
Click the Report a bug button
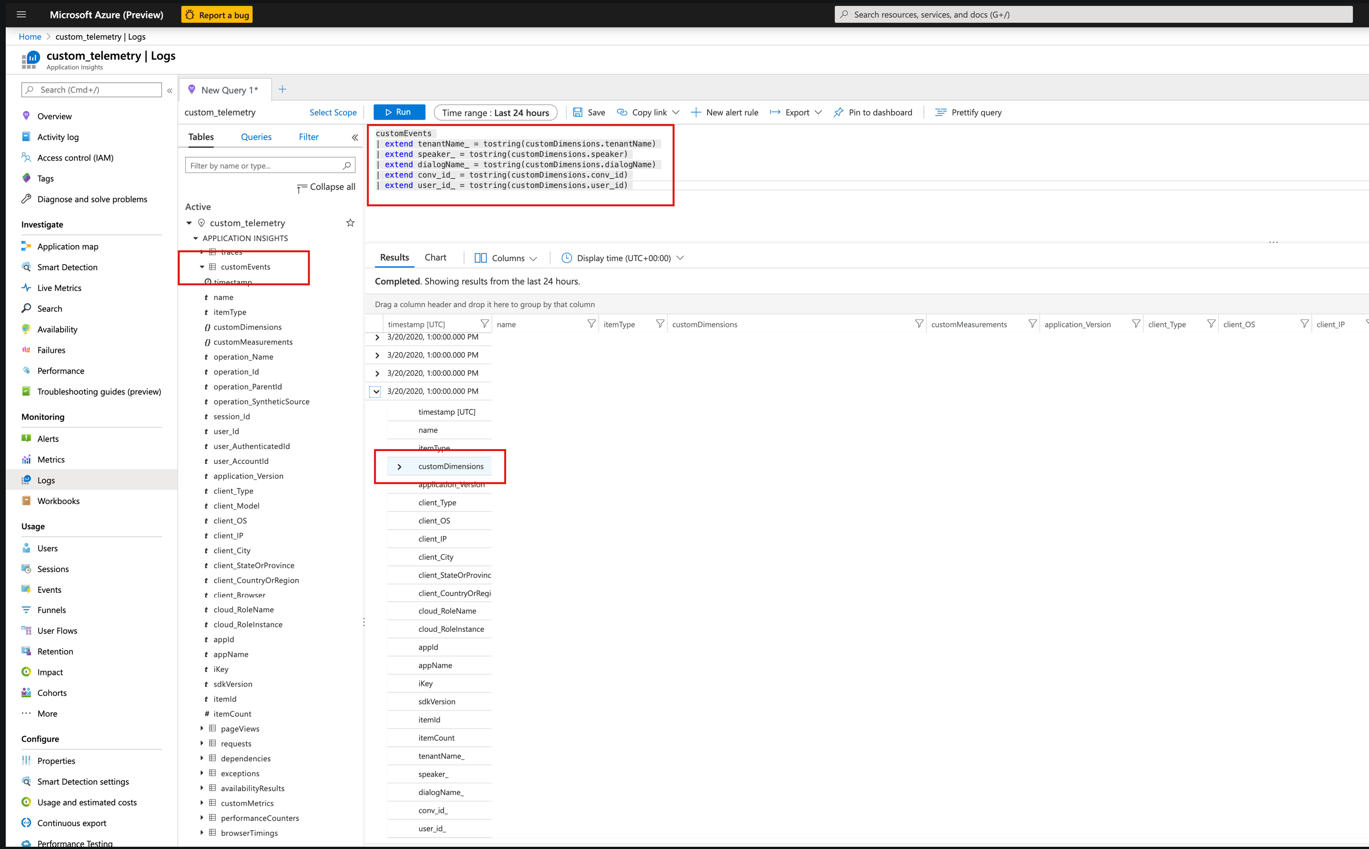tap(216, 15)
